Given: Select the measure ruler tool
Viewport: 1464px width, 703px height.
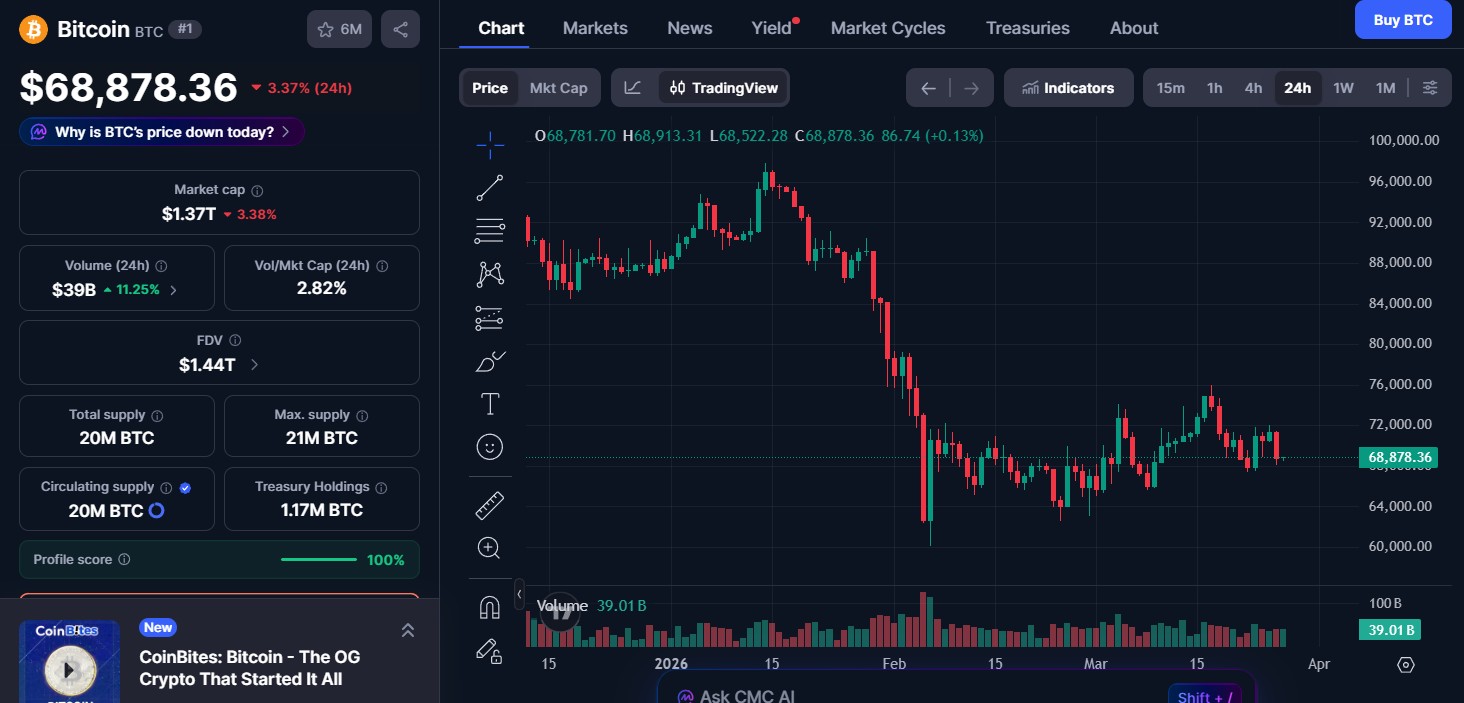Looking at the screenshot, I should coord(489,505).
